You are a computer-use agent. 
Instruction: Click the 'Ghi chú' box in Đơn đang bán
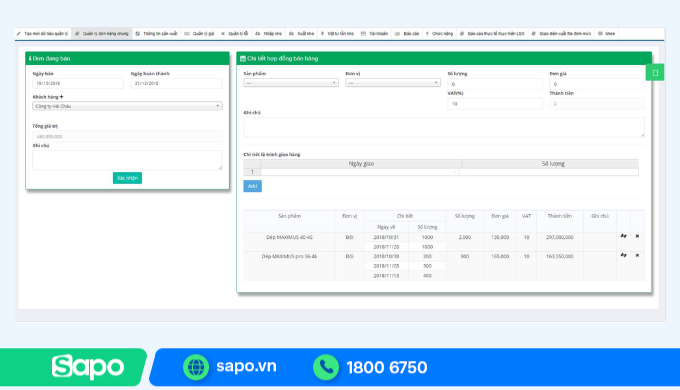[128, 160]
